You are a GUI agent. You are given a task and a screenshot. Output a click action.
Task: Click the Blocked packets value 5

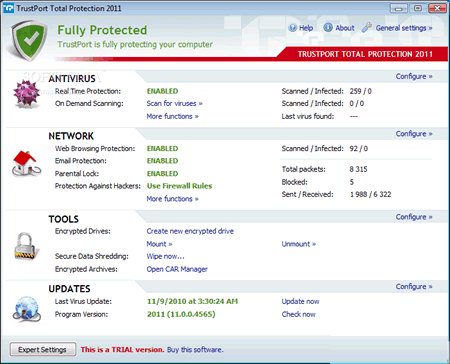pyautogui.click(x=352, y=182)
